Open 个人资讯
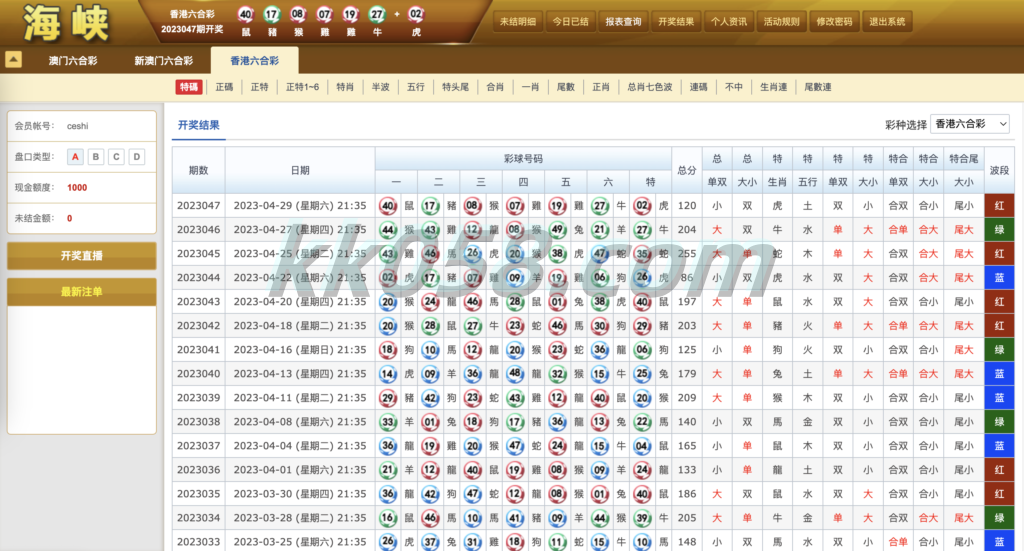Image resolution: width=1024 pixels, height=551 pixels. (729, 22)
